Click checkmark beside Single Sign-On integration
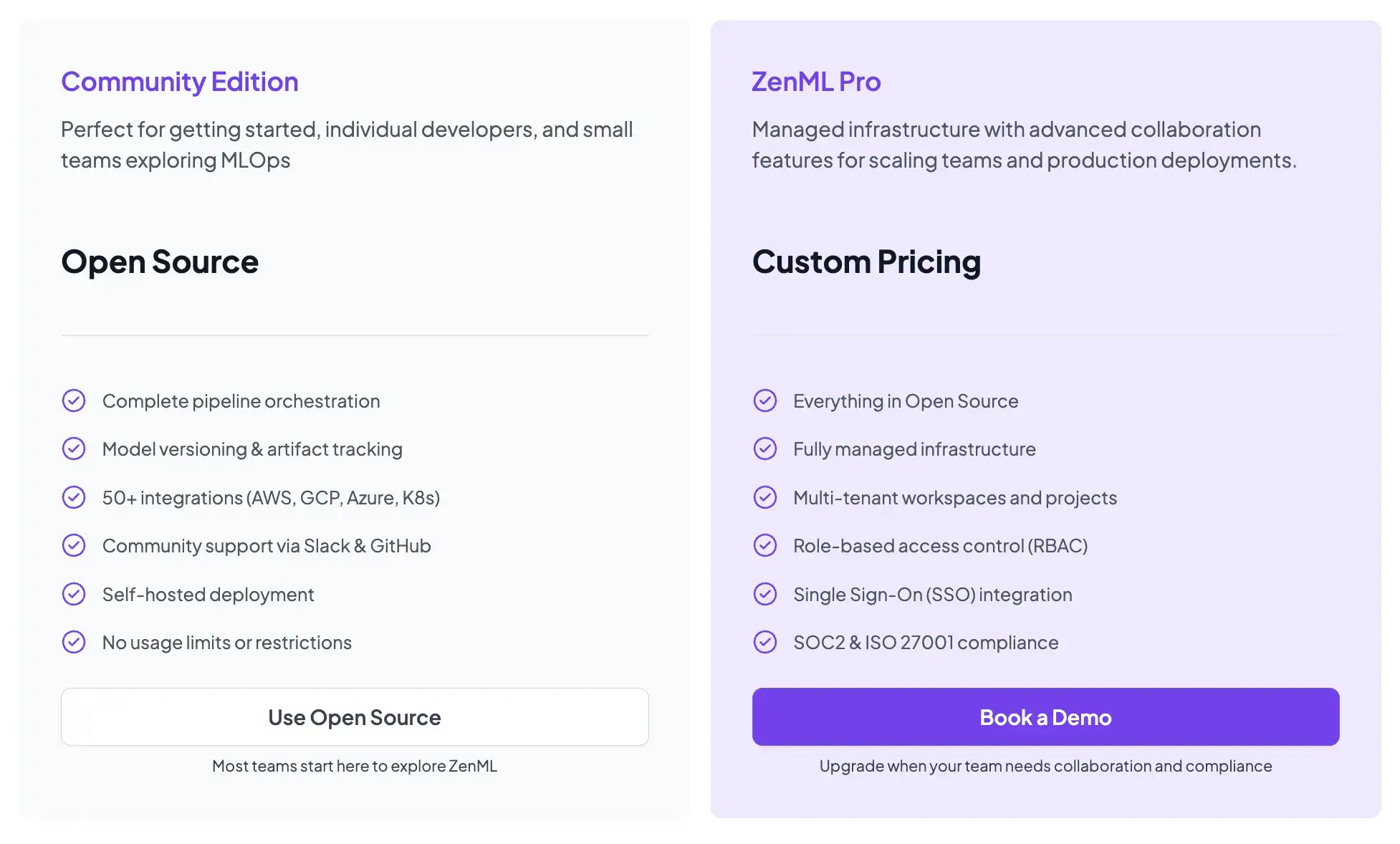Viewport: 1400px width, 844px height. click(x=765, y=594)
